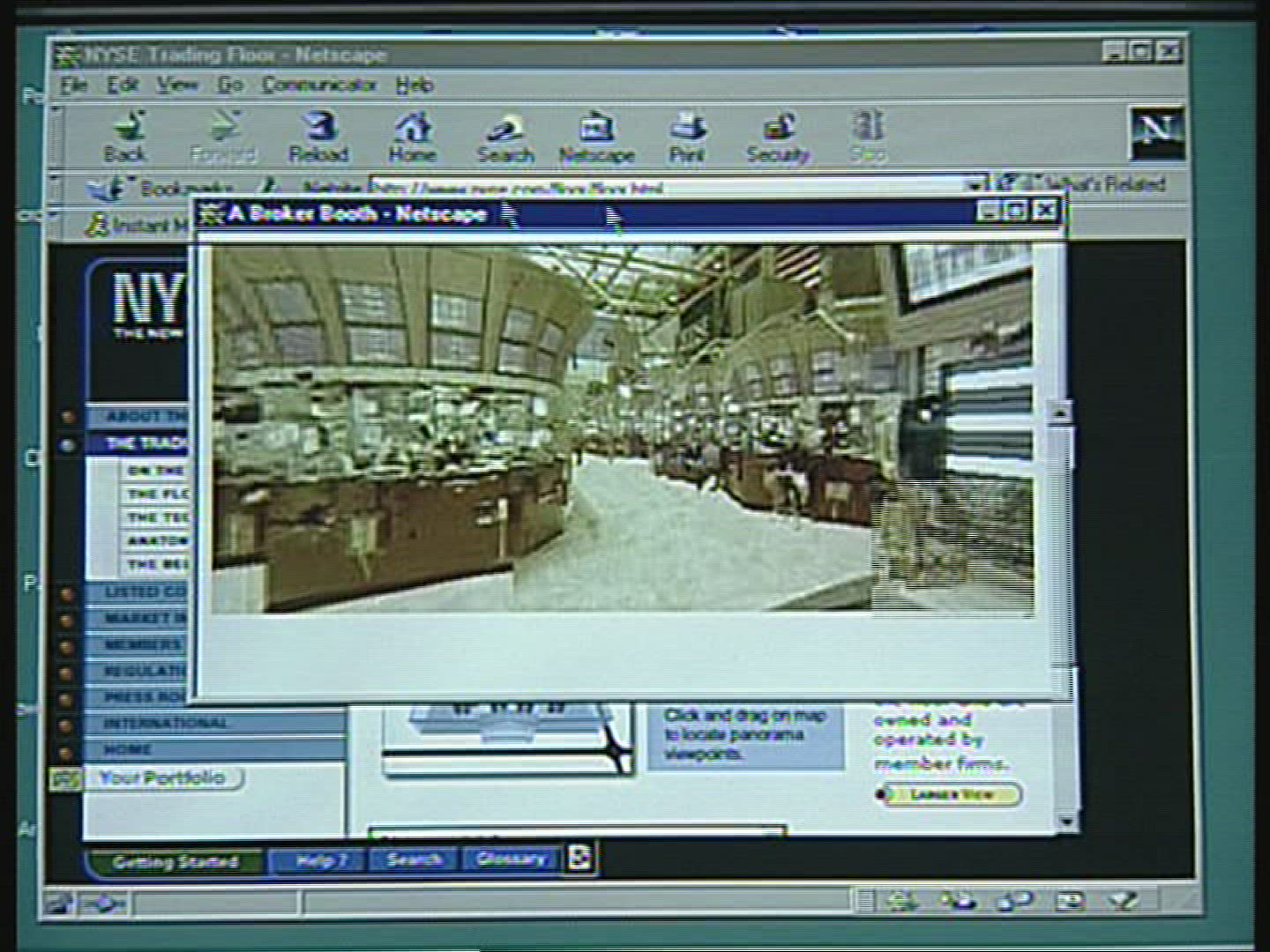This screenshot has height=952, width=1270.
Task: Expand the location URL dropdown arrow
Action: click(975, 186)
